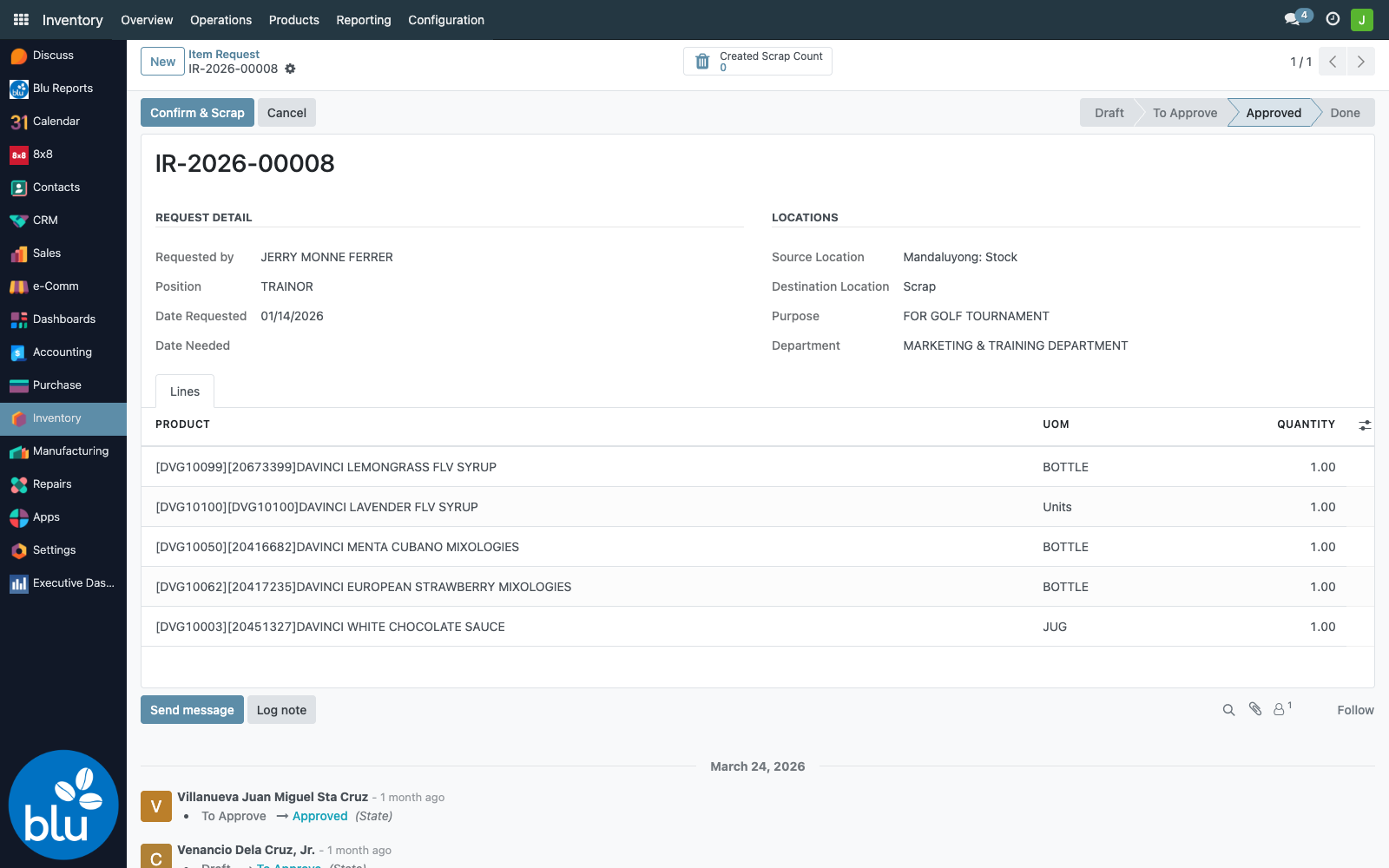Open the CRM app icon
The height and width of the screenshot is (868, 1389).
pos(19,220)
